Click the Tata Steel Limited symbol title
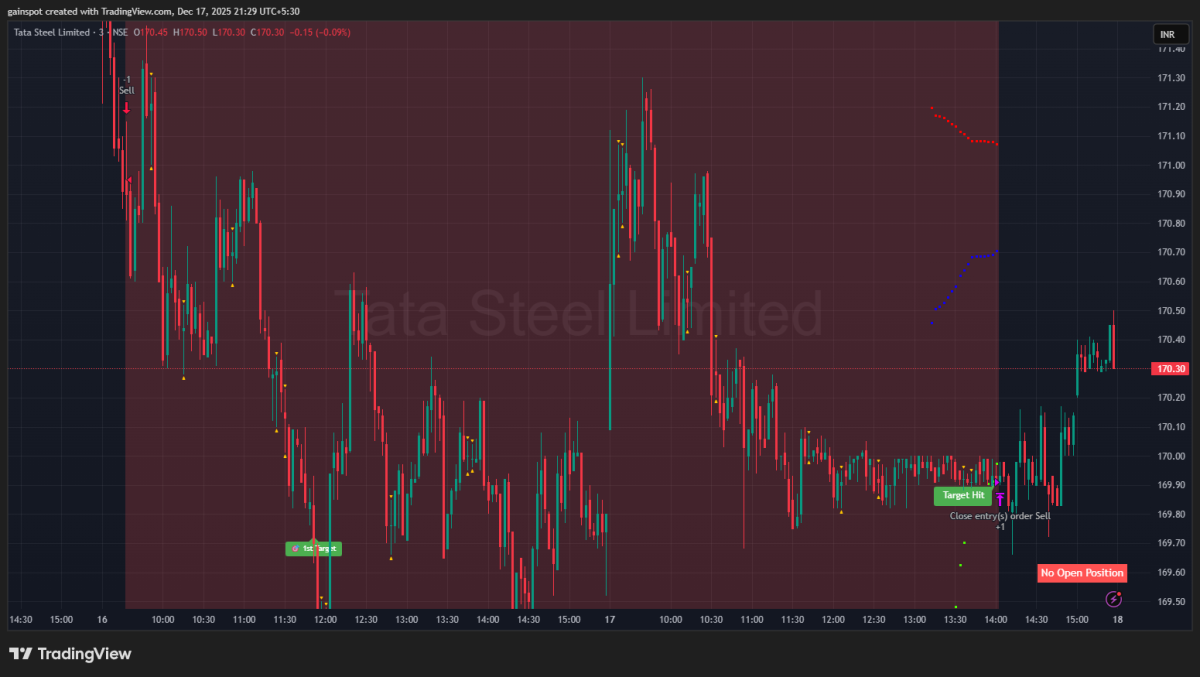1200x677 pixels. tap(53, 32)
